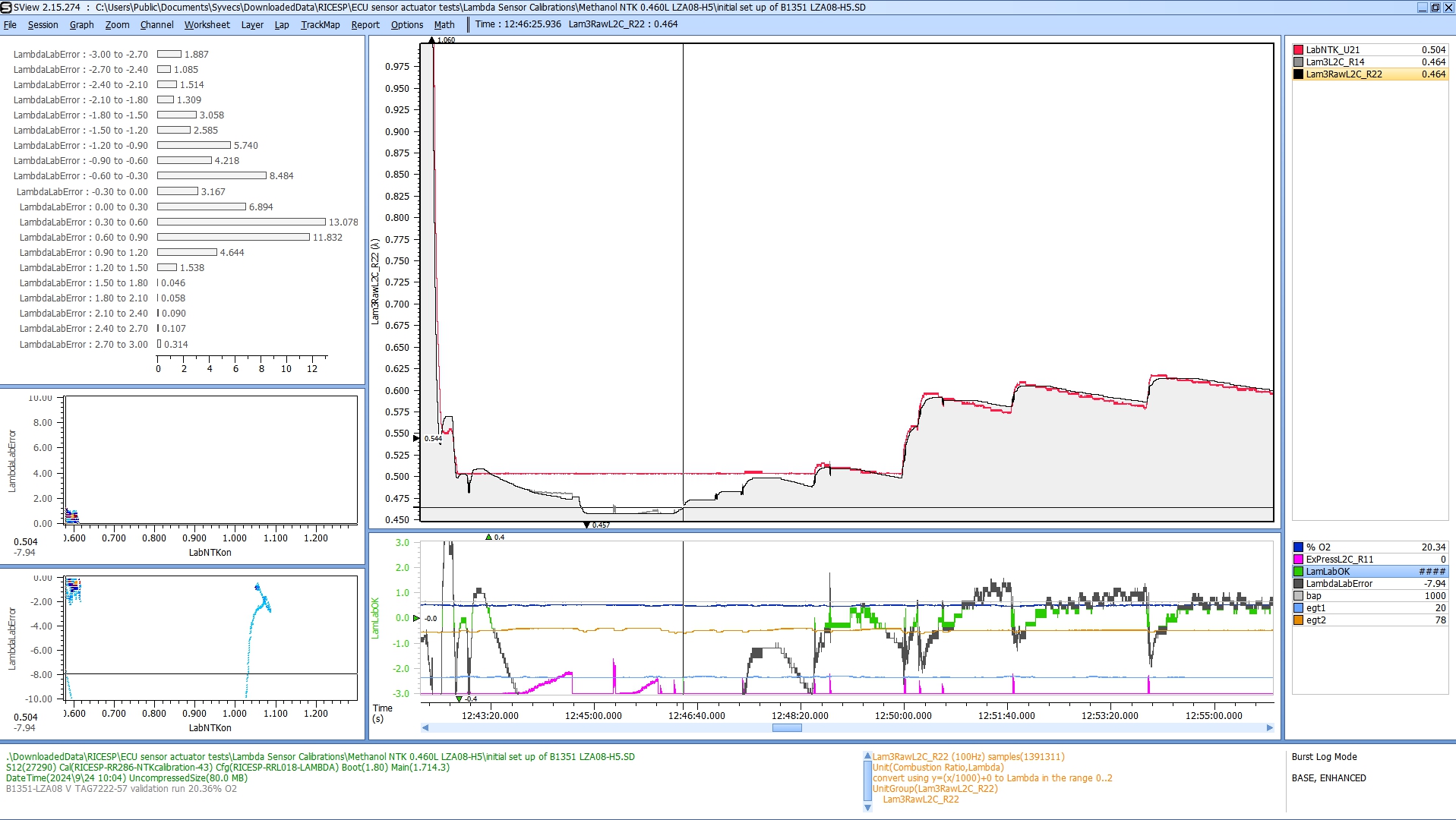Click the timeline scrollbar thumb

point(786,727)
